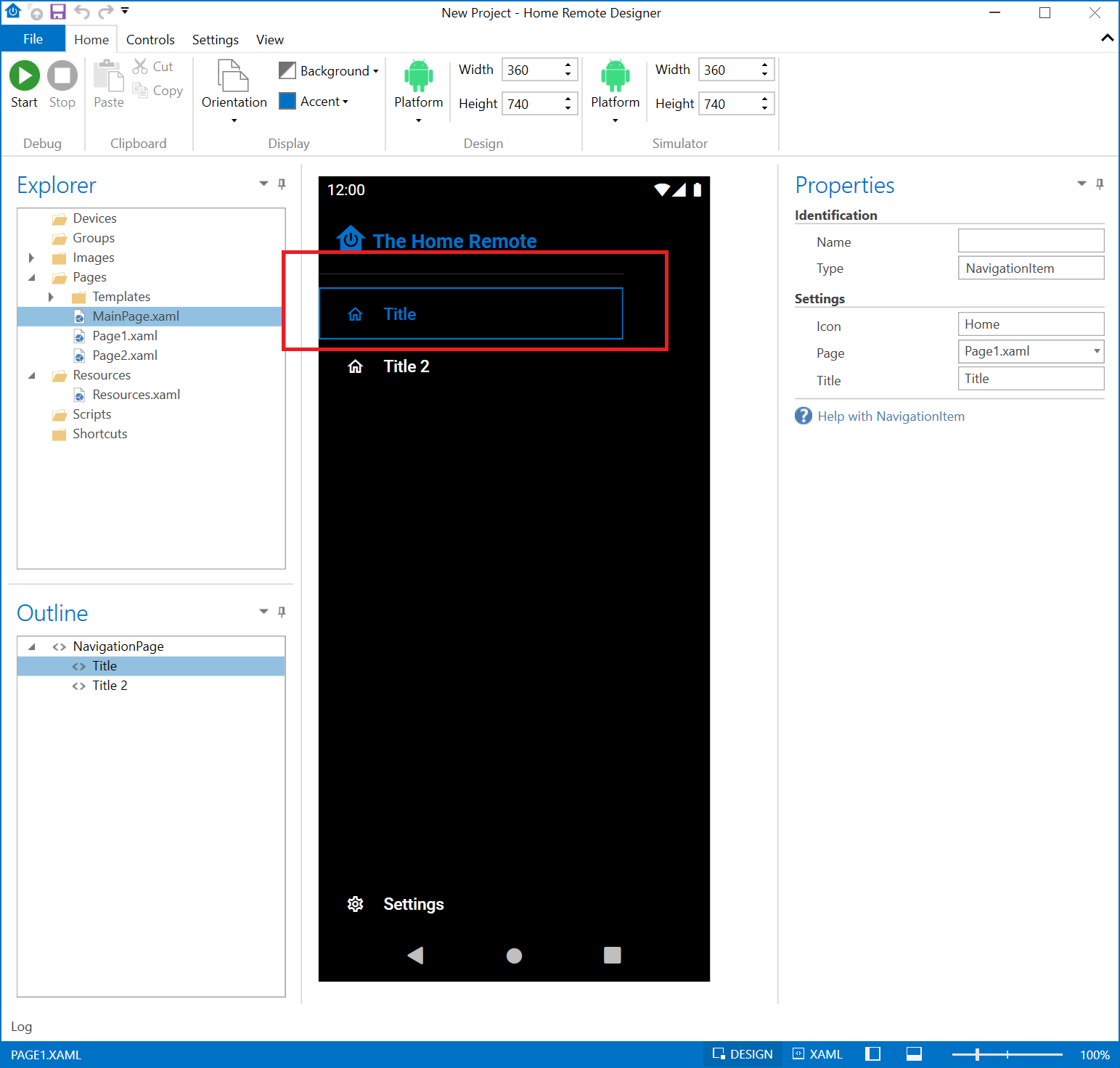This screenshot has width=1120, height=1068.
Task: Switch to DESIGN view mode
Action: 743,1054
